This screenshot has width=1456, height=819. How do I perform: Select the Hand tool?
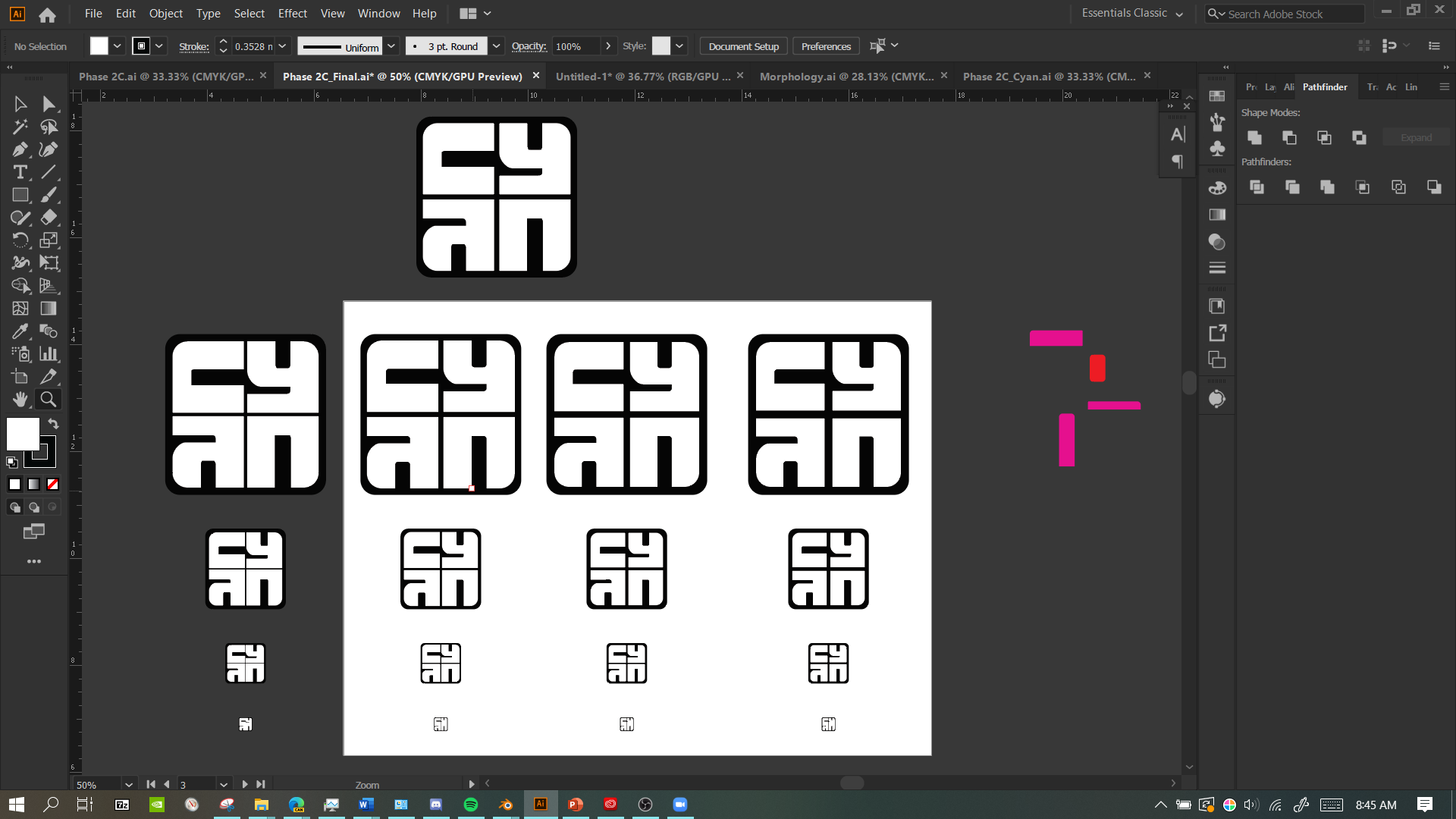(20, 399)
